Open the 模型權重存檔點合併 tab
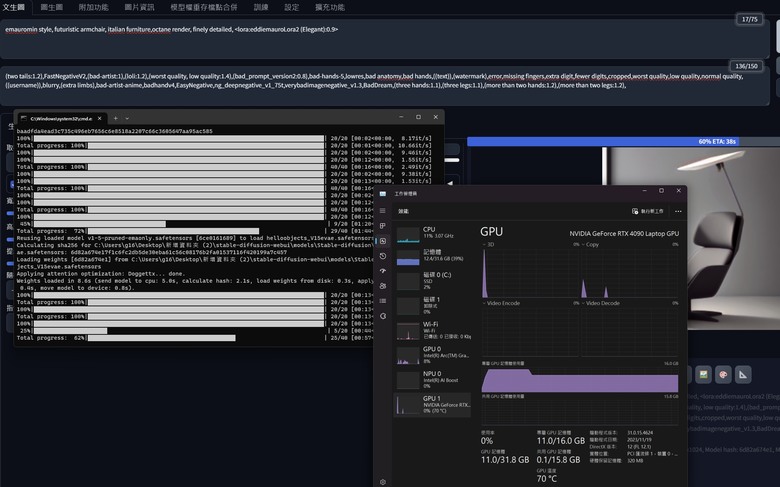The width and height of the screenshot is (780, 487). click(204, 7)
